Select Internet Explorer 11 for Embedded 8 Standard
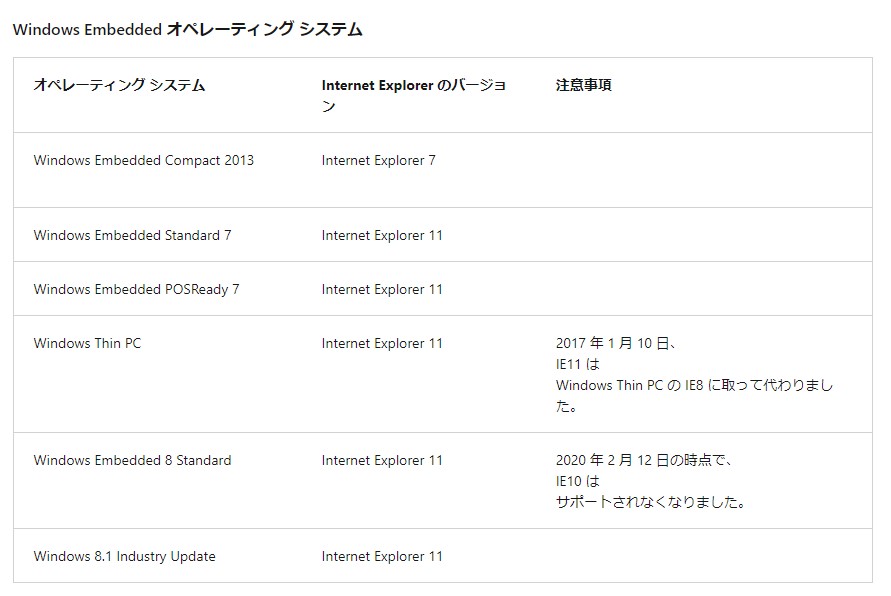The image size is (891, 596). (x=383, y=460)
